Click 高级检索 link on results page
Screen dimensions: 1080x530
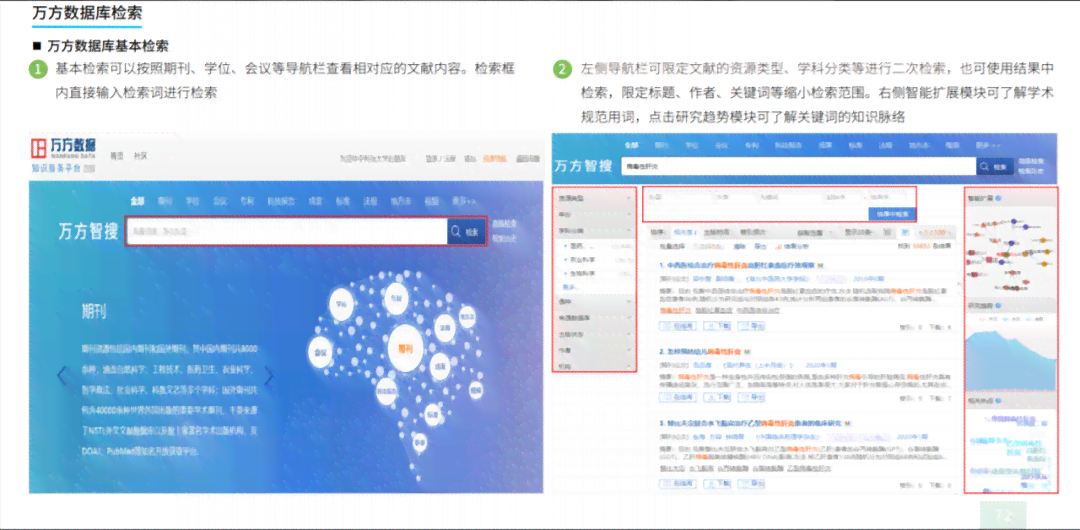(1030, 160)
